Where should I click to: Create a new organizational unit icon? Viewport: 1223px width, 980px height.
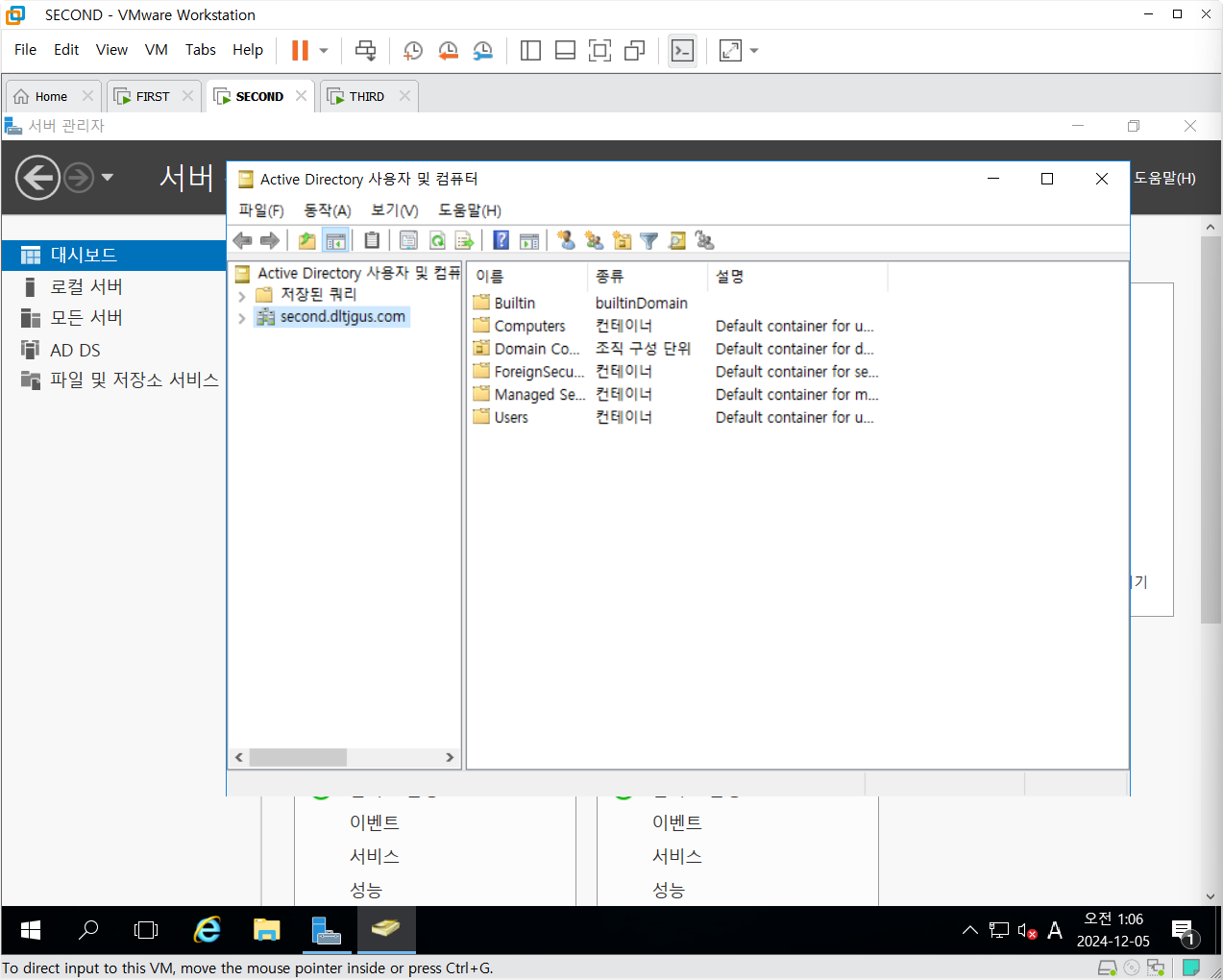click(x=622, y=240)
